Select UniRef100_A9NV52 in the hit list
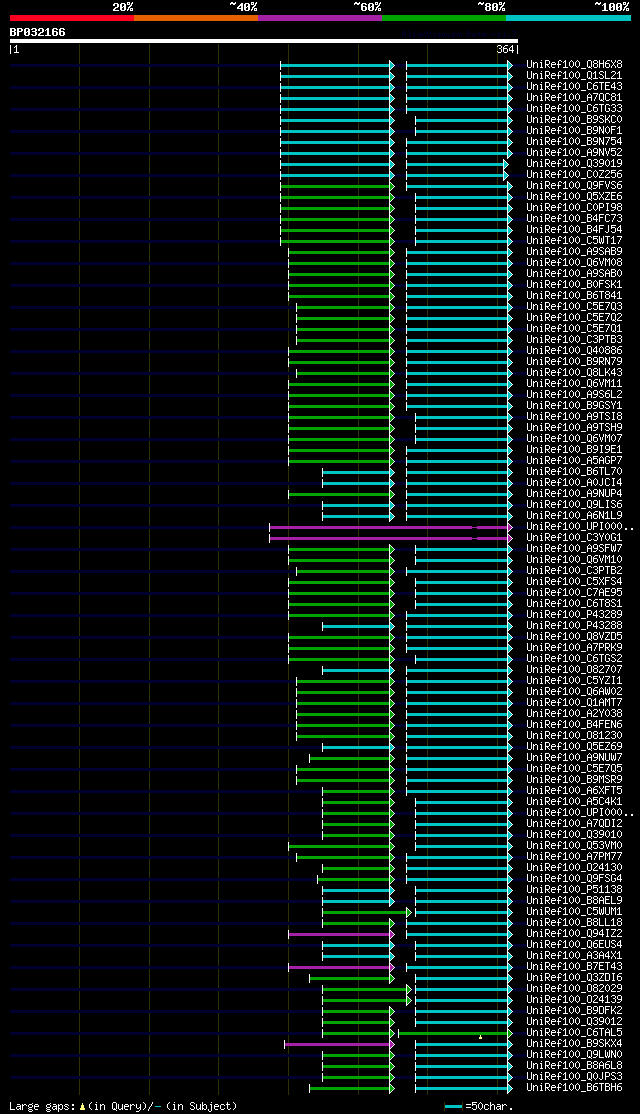This screenshot has height=1114, width=640. point(575,153)
